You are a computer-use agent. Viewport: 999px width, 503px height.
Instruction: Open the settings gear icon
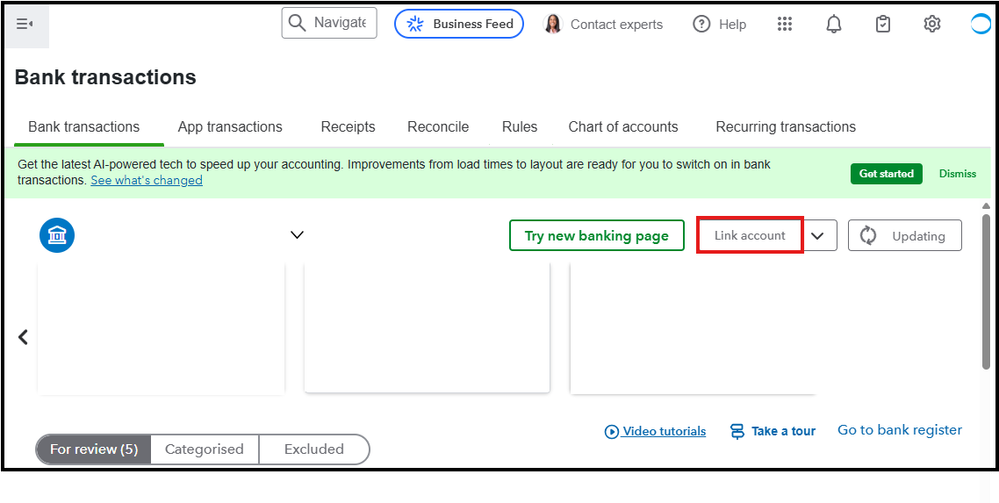coord(932,24)
